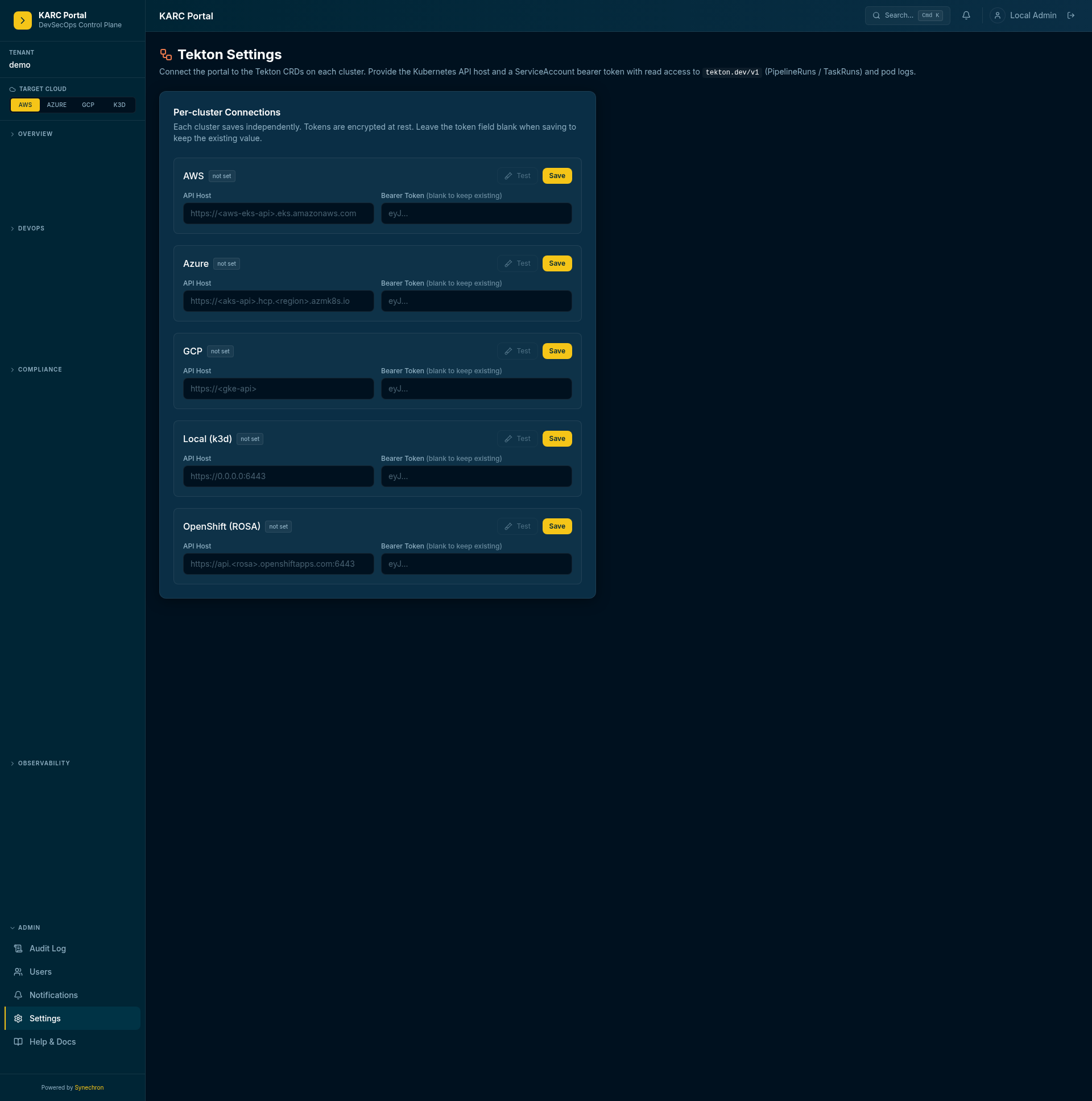Click the 'not set' badge next to AWS
Screen dimensions: 1092x1101
[x=222, y=176]
